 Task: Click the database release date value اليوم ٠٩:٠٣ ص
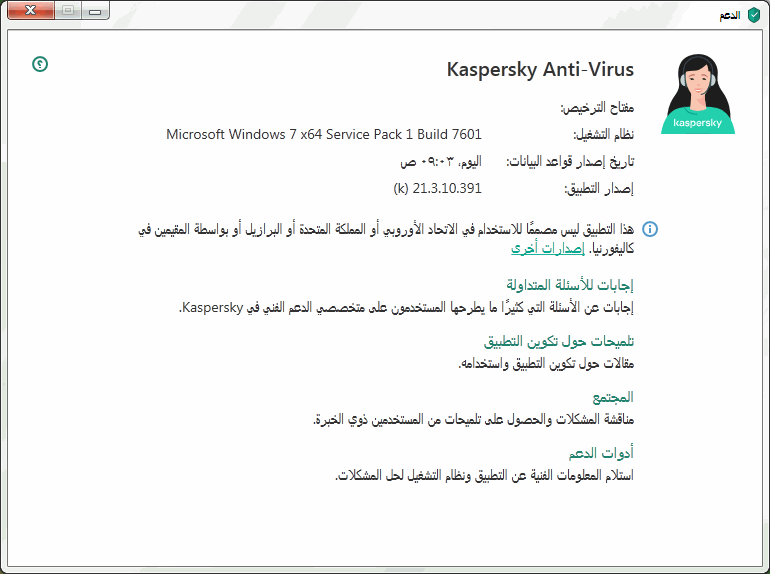440,162
